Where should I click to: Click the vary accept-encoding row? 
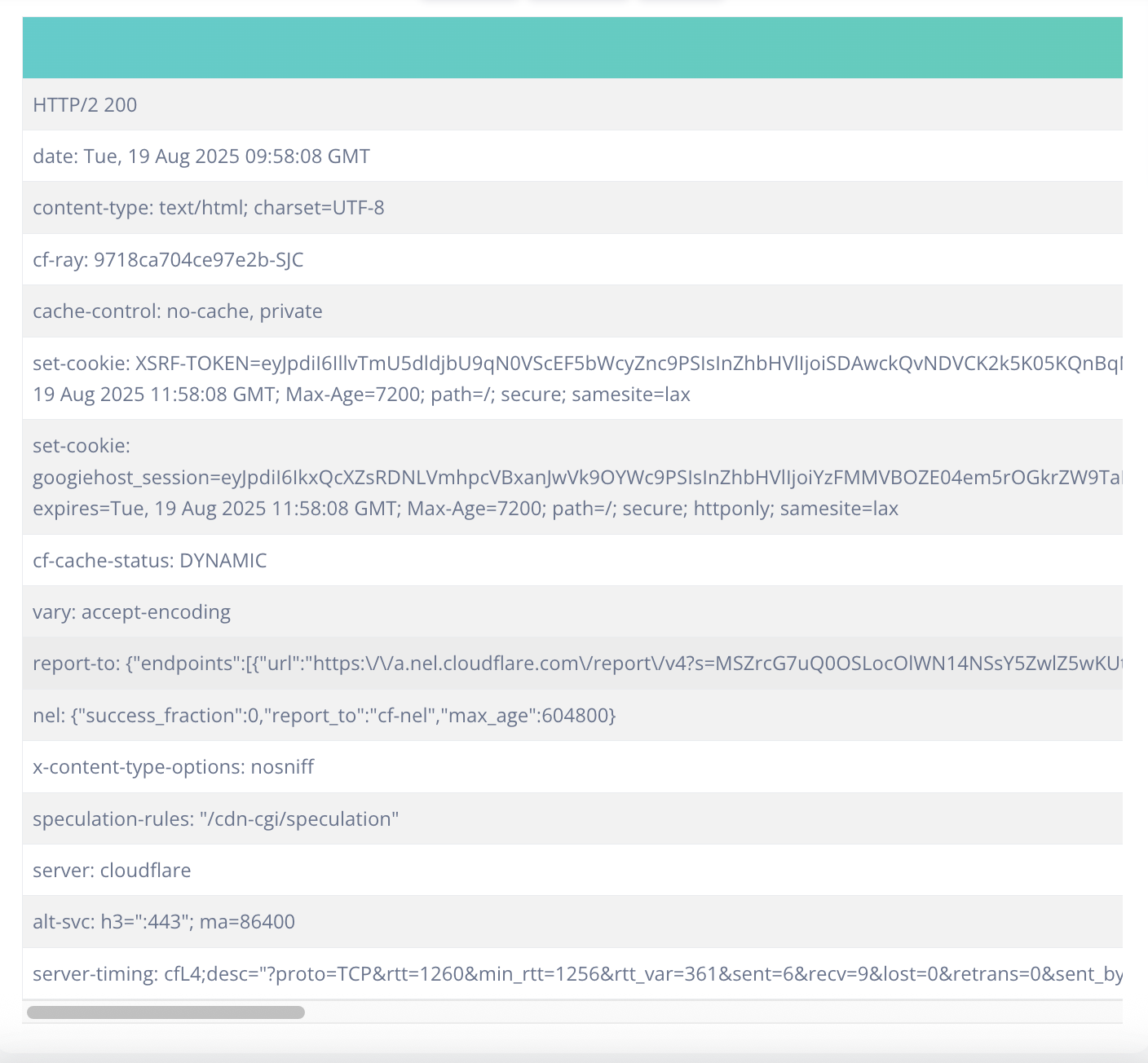point(132,612)
